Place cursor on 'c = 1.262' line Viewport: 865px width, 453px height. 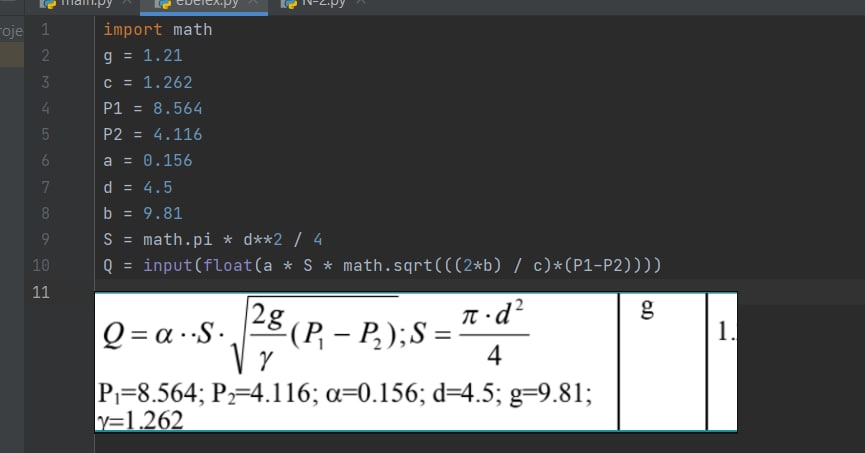[147, 82]
